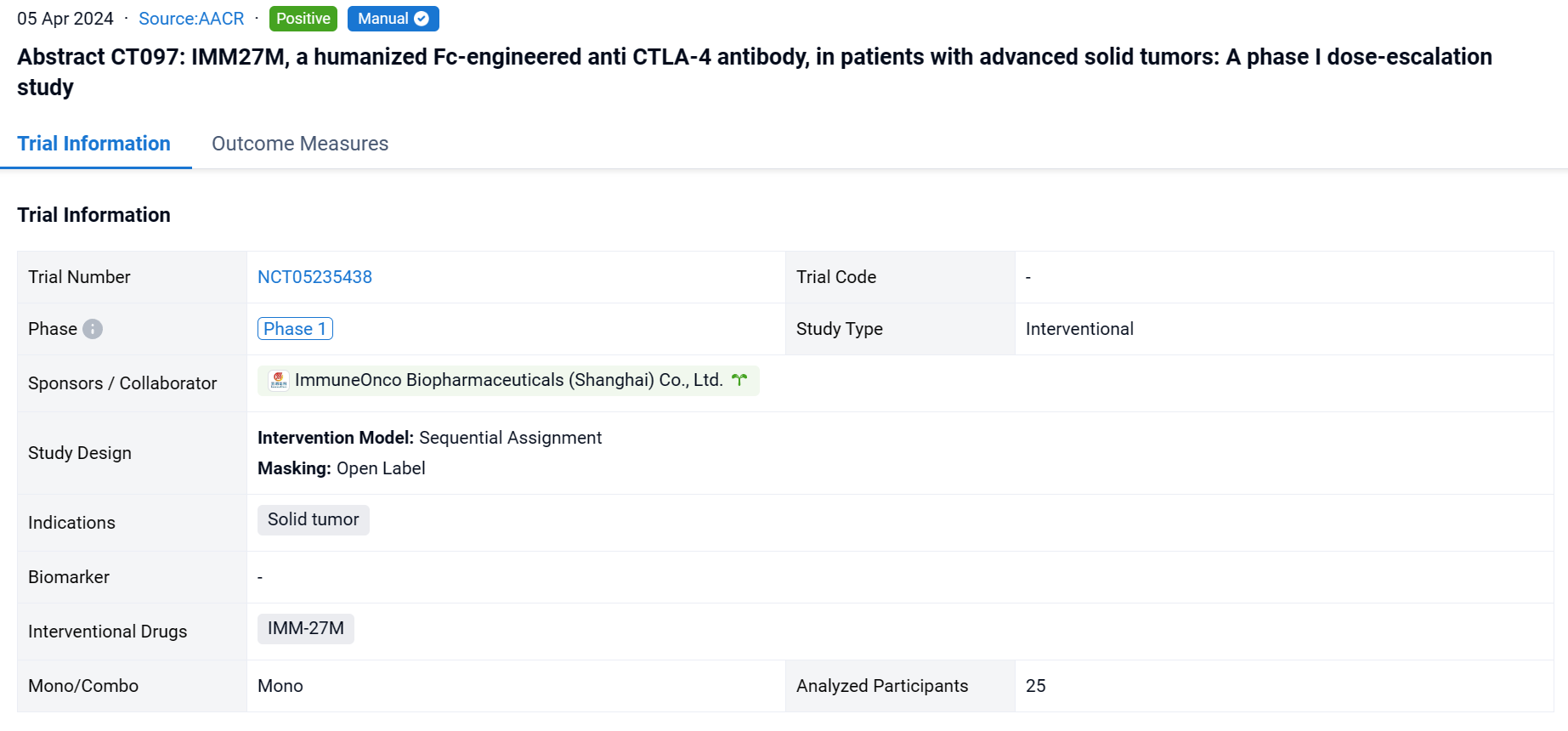
Task: Click the Phase info icon
Action: point(93,329)
